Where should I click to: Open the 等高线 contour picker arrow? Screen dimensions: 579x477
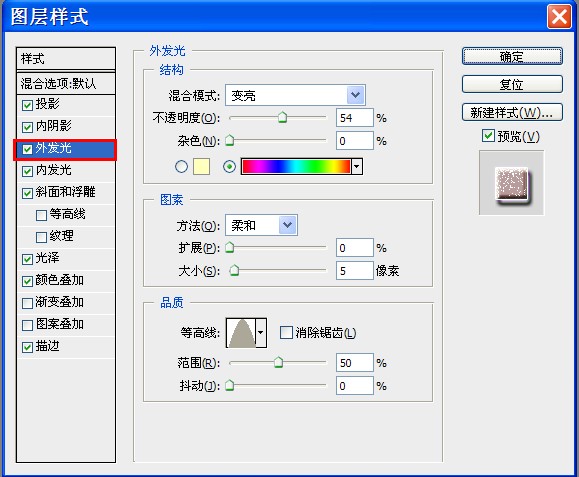click(x=261, y=333)
